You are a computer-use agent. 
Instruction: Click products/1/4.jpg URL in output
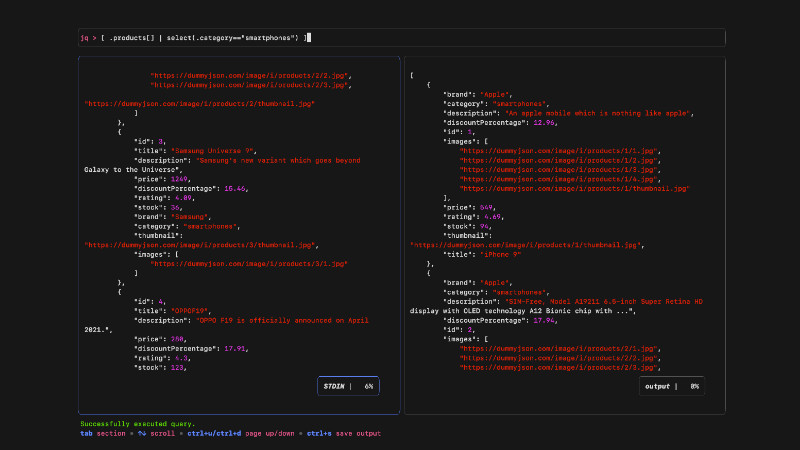click(x=560, y=179)
